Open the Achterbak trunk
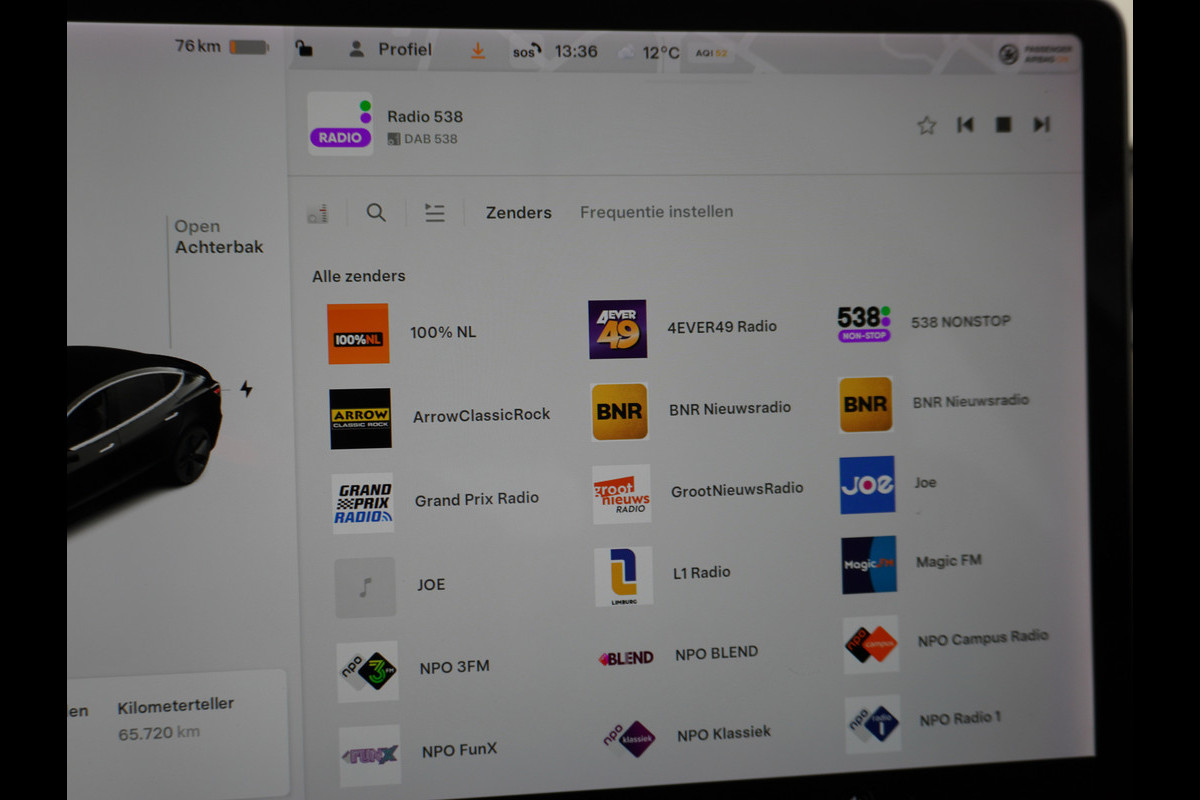Image resolution: width=1200 pixels, height=800 pixels. [218, 237]
